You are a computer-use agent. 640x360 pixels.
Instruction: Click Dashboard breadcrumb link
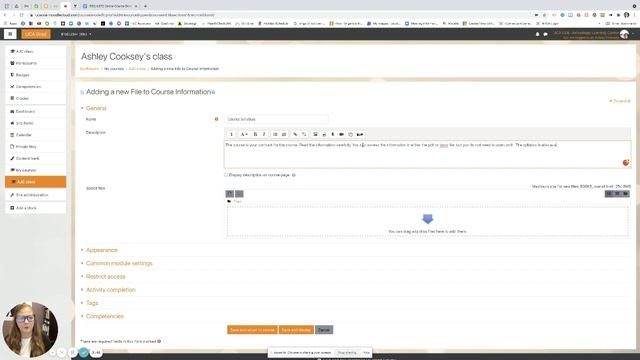pyautogui.click(x=90, y=69)
